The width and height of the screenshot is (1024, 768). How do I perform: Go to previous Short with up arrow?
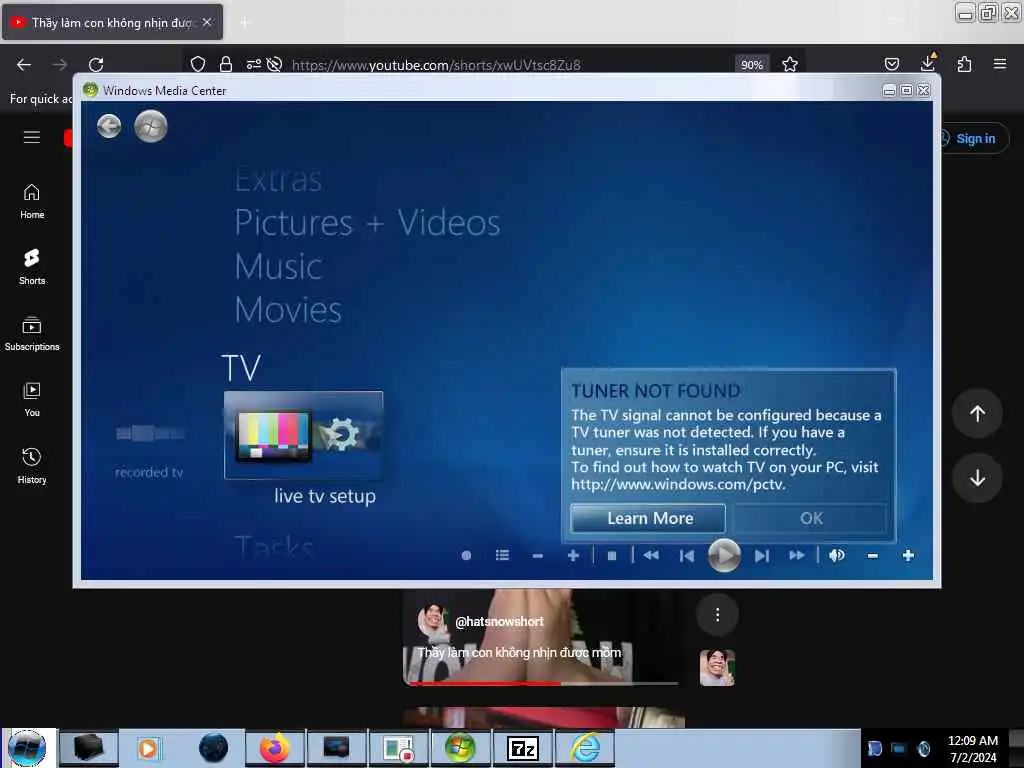coord(977,413)
